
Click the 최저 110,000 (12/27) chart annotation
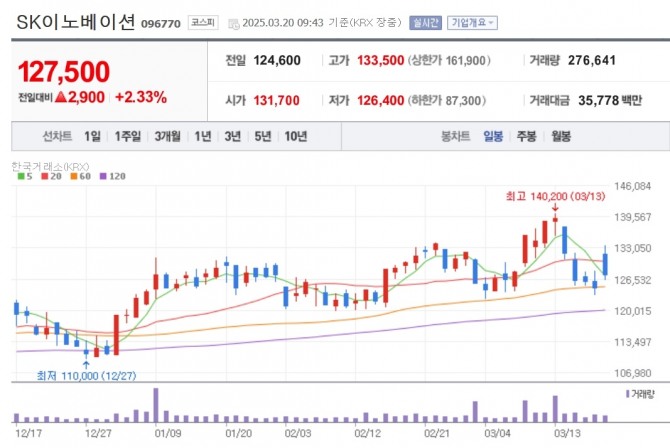click(x=86, y=376)
